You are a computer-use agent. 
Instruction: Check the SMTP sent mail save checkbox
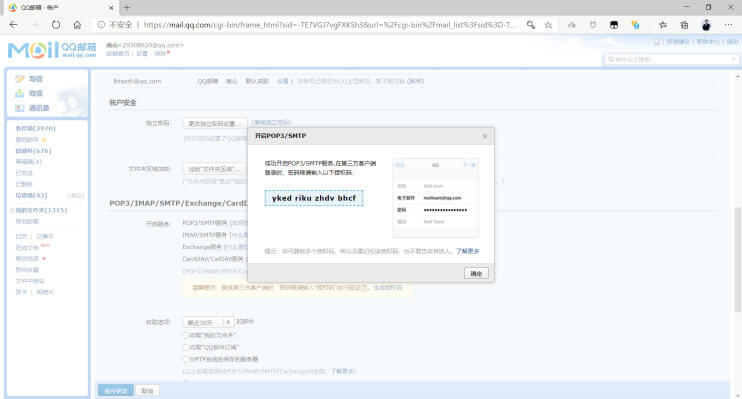coord(186,359)
